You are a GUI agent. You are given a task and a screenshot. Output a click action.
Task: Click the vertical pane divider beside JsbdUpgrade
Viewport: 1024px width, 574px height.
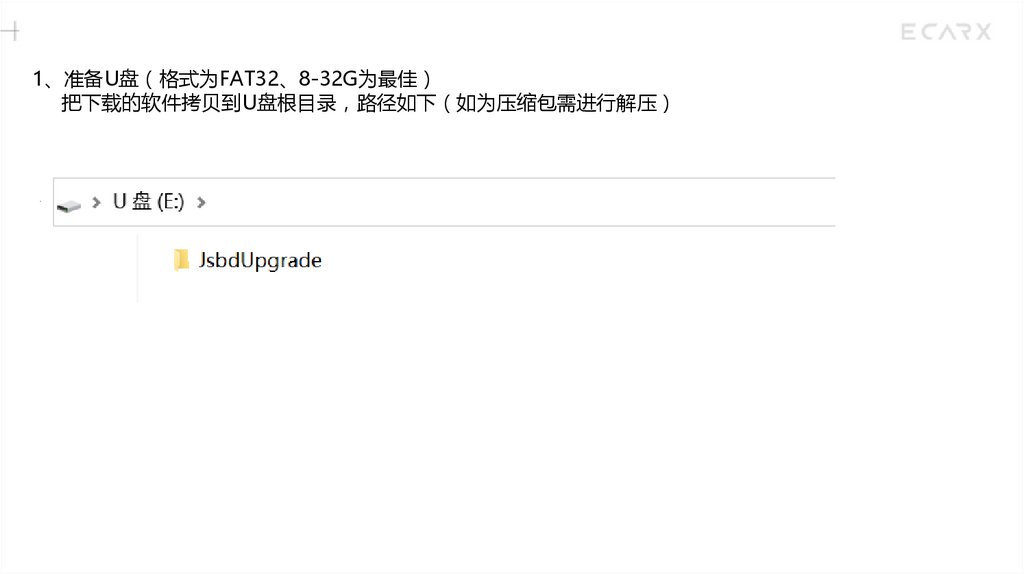coord(138,268)
